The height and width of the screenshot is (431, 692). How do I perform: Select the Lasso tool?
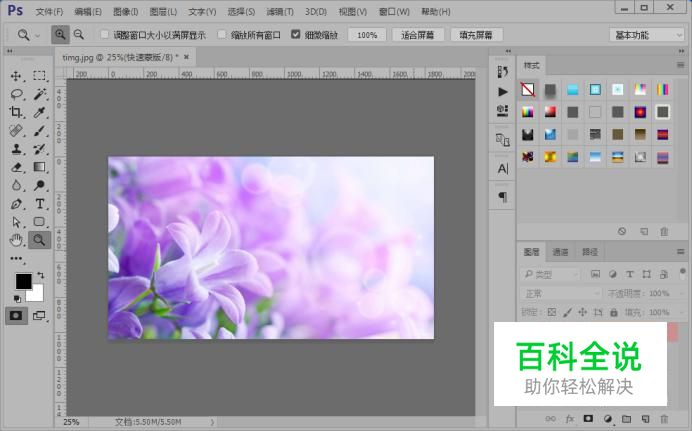(x=17, y=94)
